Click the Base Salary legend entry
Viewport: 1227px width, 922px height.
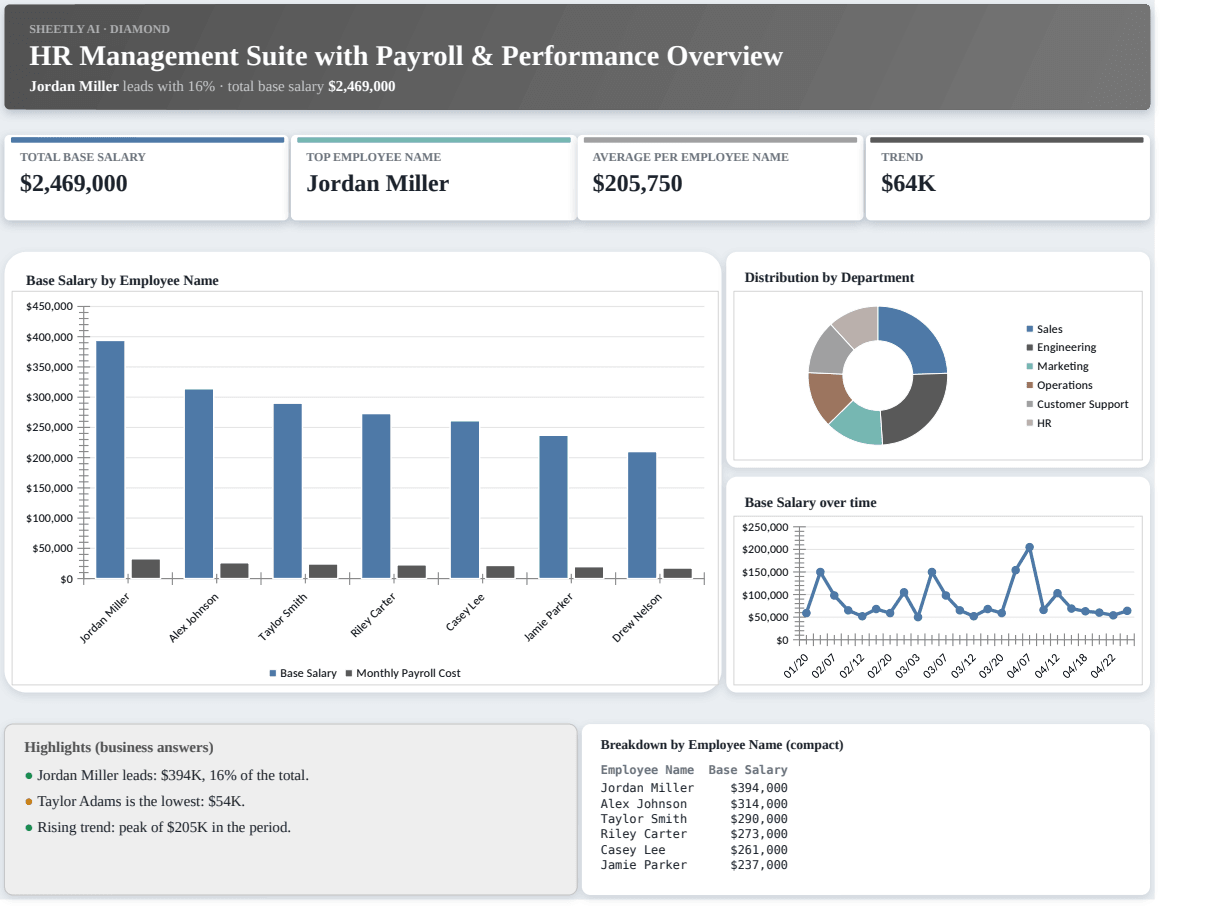(303, 673)
